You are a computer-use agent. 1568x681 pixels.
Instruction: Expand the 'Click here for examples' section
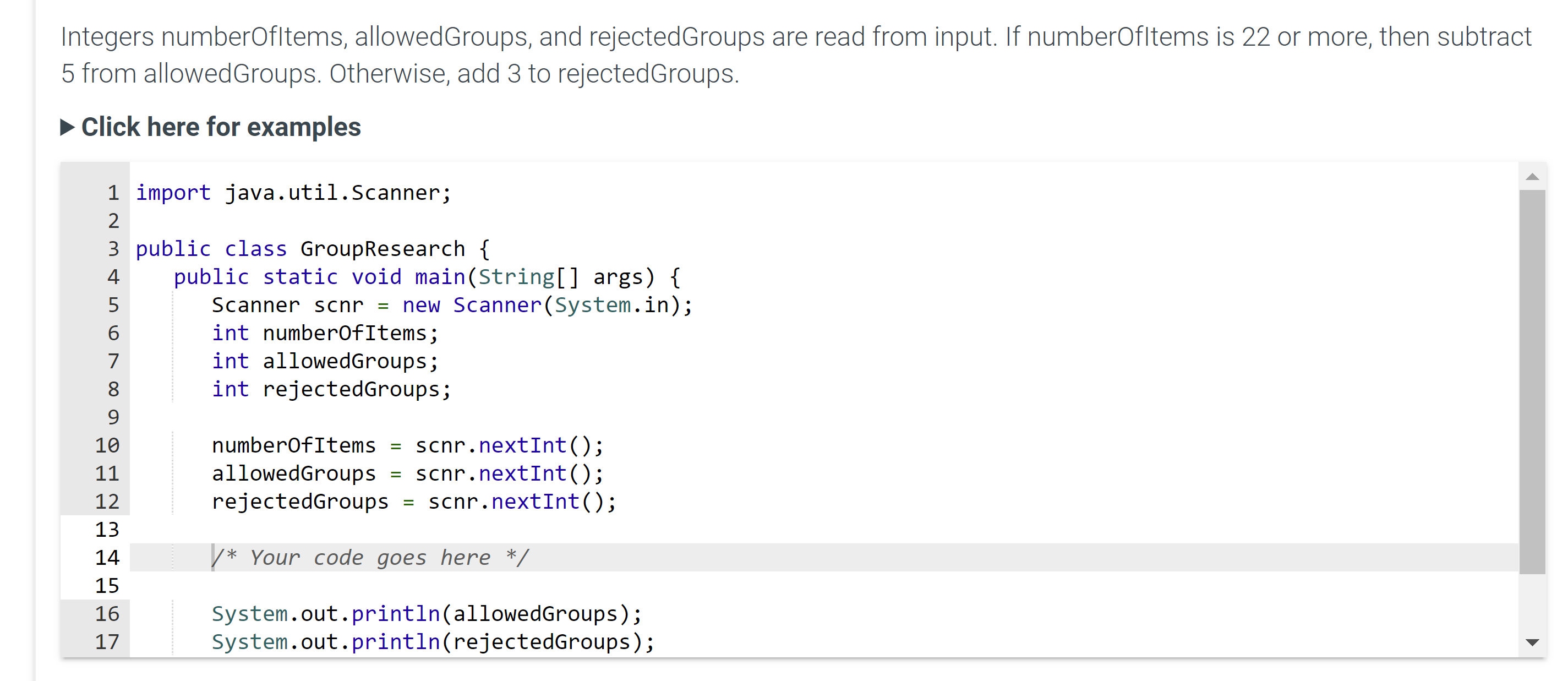coord(220,127)
